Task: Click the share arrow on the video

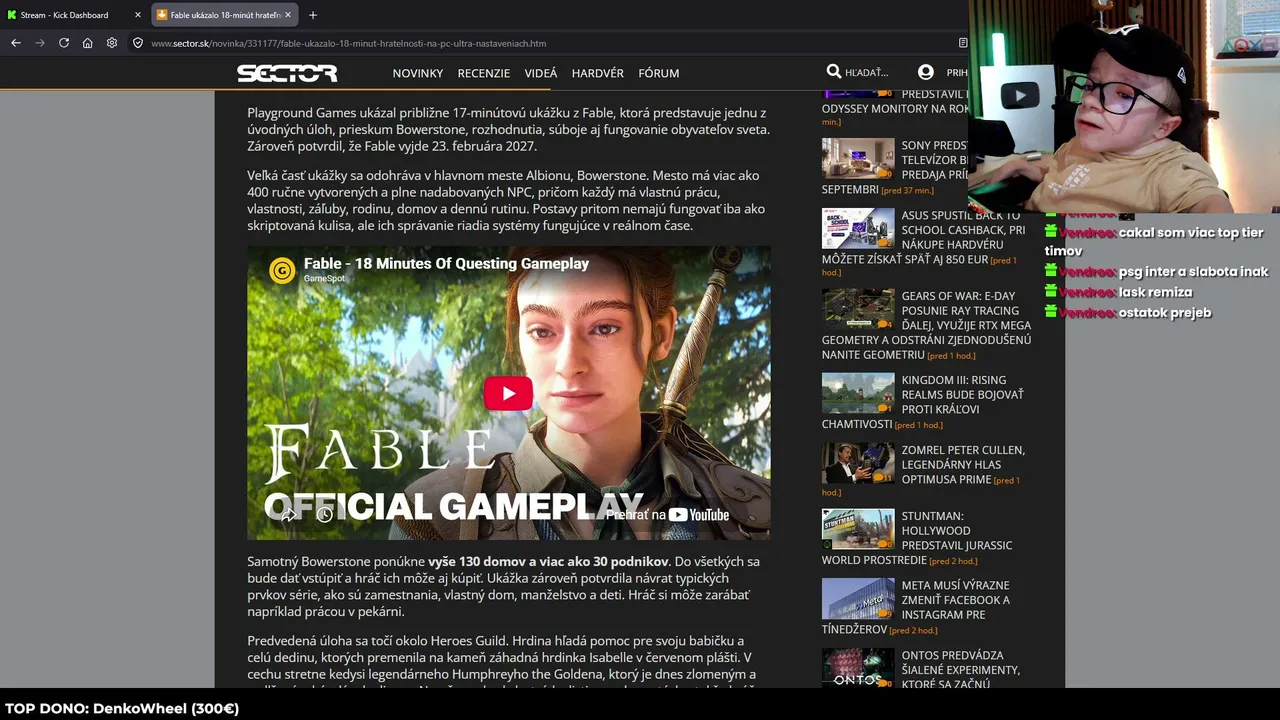Action: pos(288,514)
